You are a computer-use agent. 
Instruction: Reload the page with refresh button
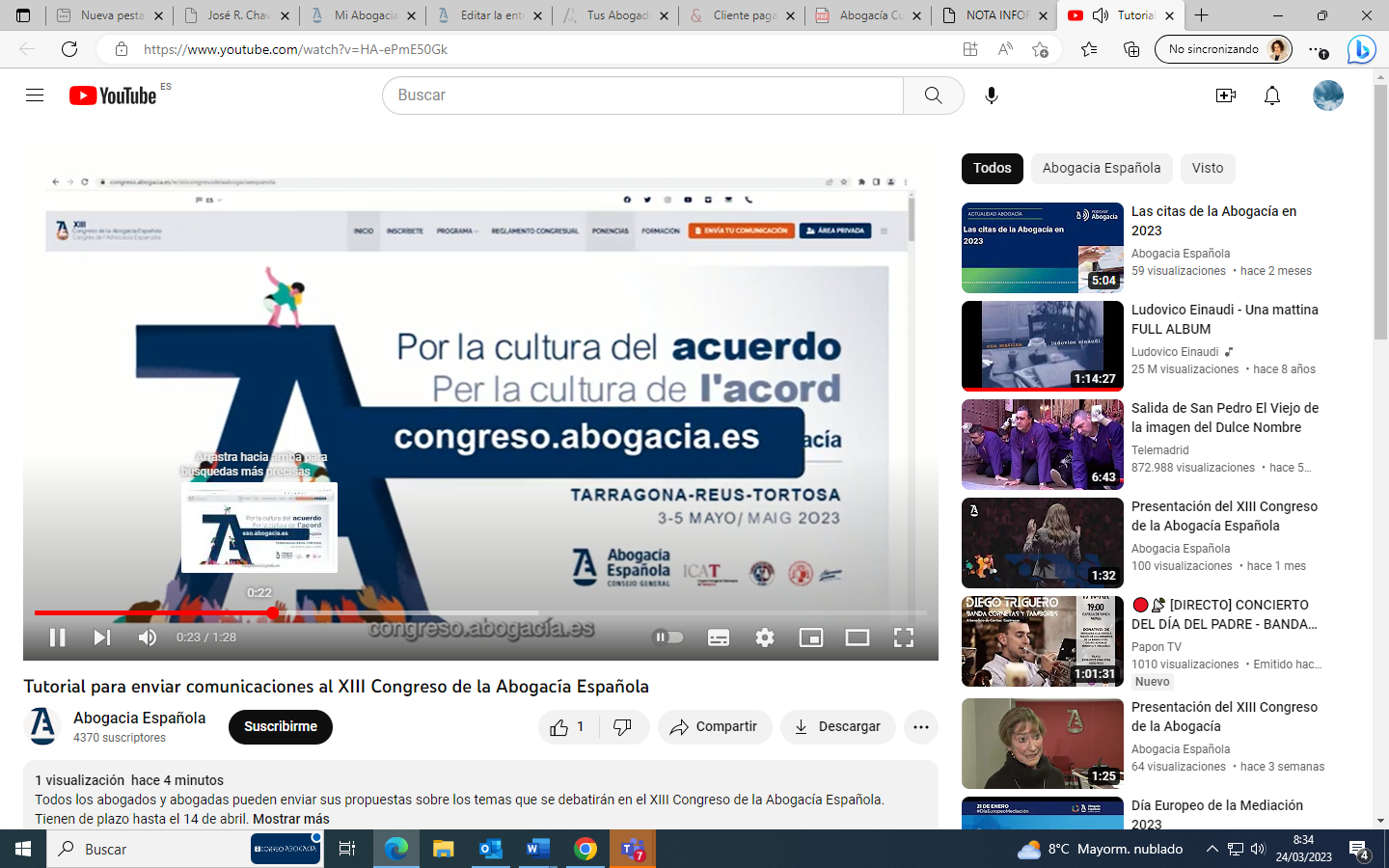(69, 49)
